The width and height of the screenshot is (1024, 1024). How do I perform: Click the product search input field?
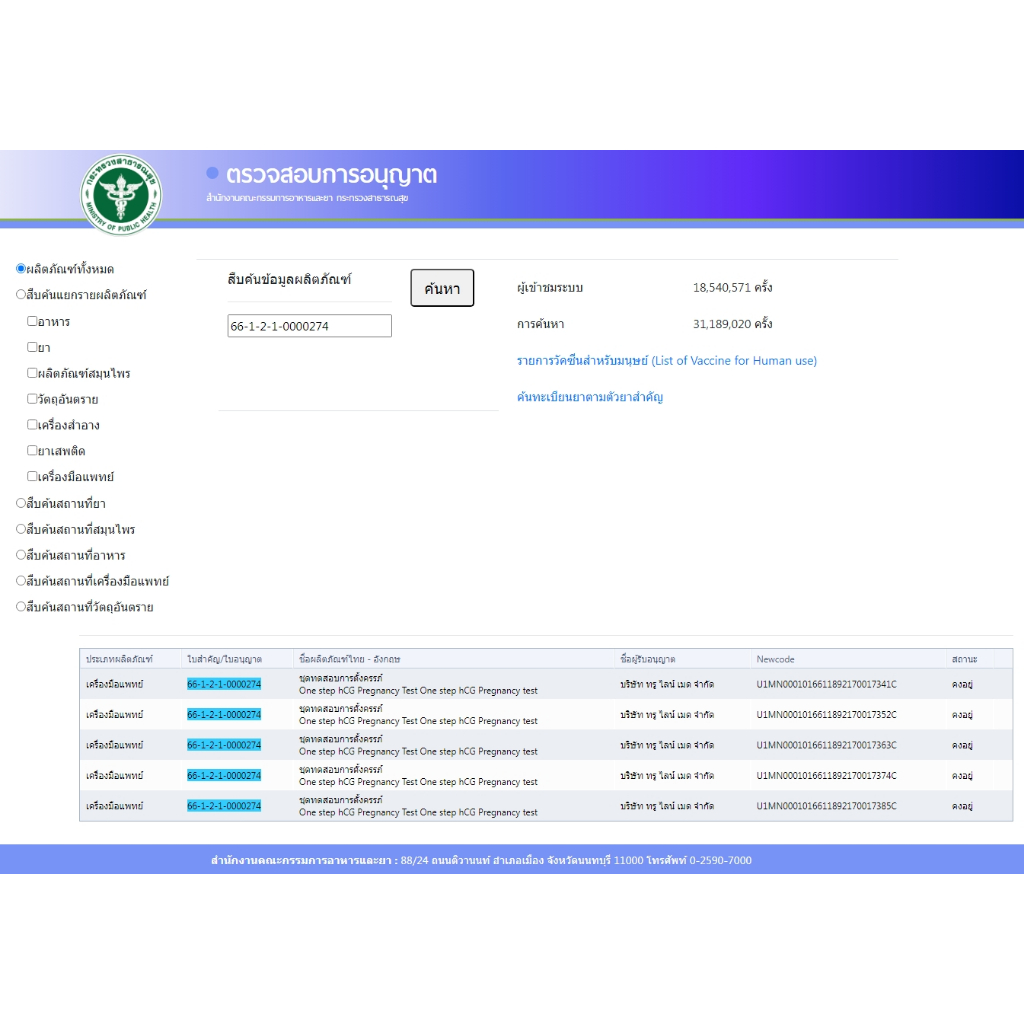tap(309, 326)
